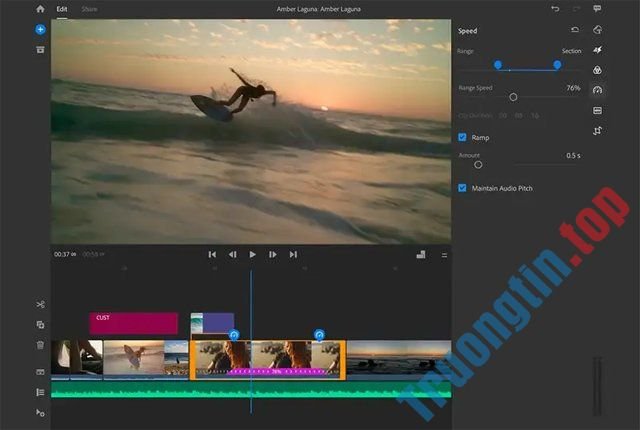This screenshot has width=640, height=430.
Task: Click the Section label in the Speed panel
Action: pyautogui.click(x=571, y=51)
